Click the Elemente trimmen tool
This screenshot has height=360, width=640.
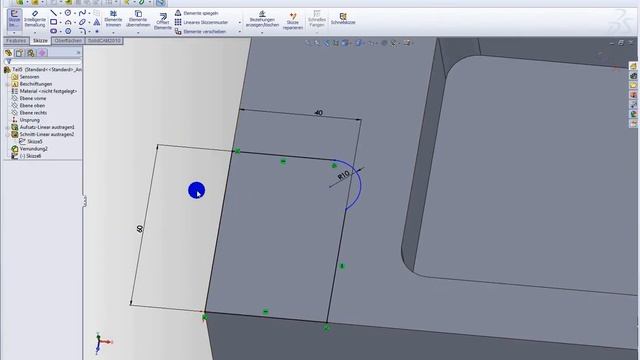pos(113,19)
